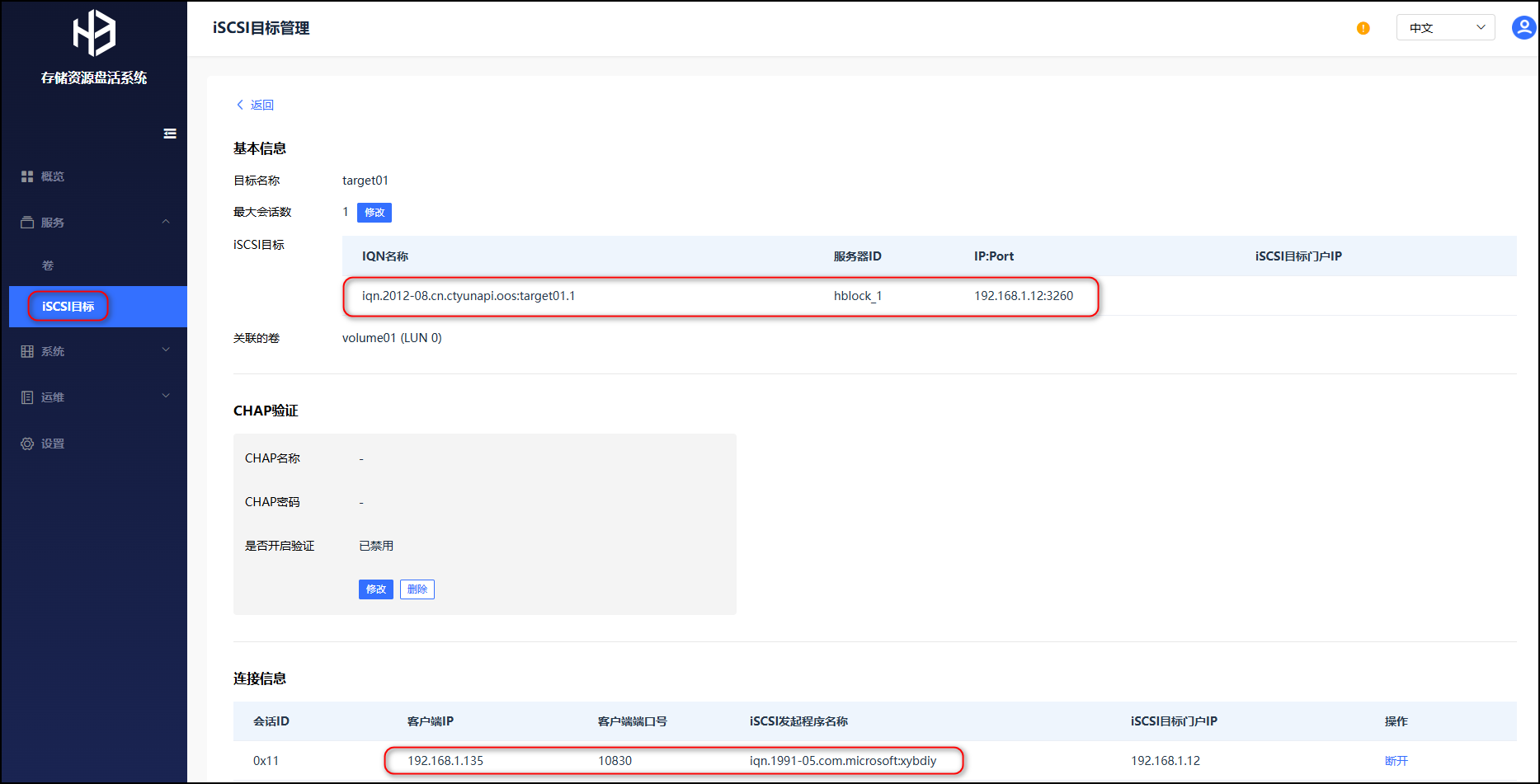Click server ID hblock_1 cell
The height and width of the screenshot is (784, 1540).
858,296
